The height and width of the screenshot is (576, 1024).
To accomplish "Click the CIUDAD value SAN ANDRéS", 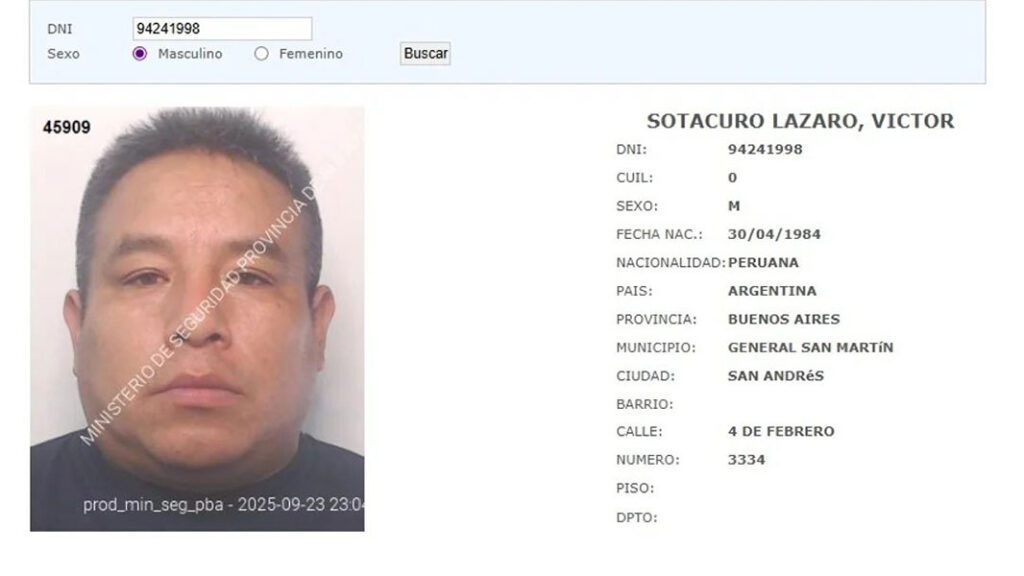I will coord(776,376).
